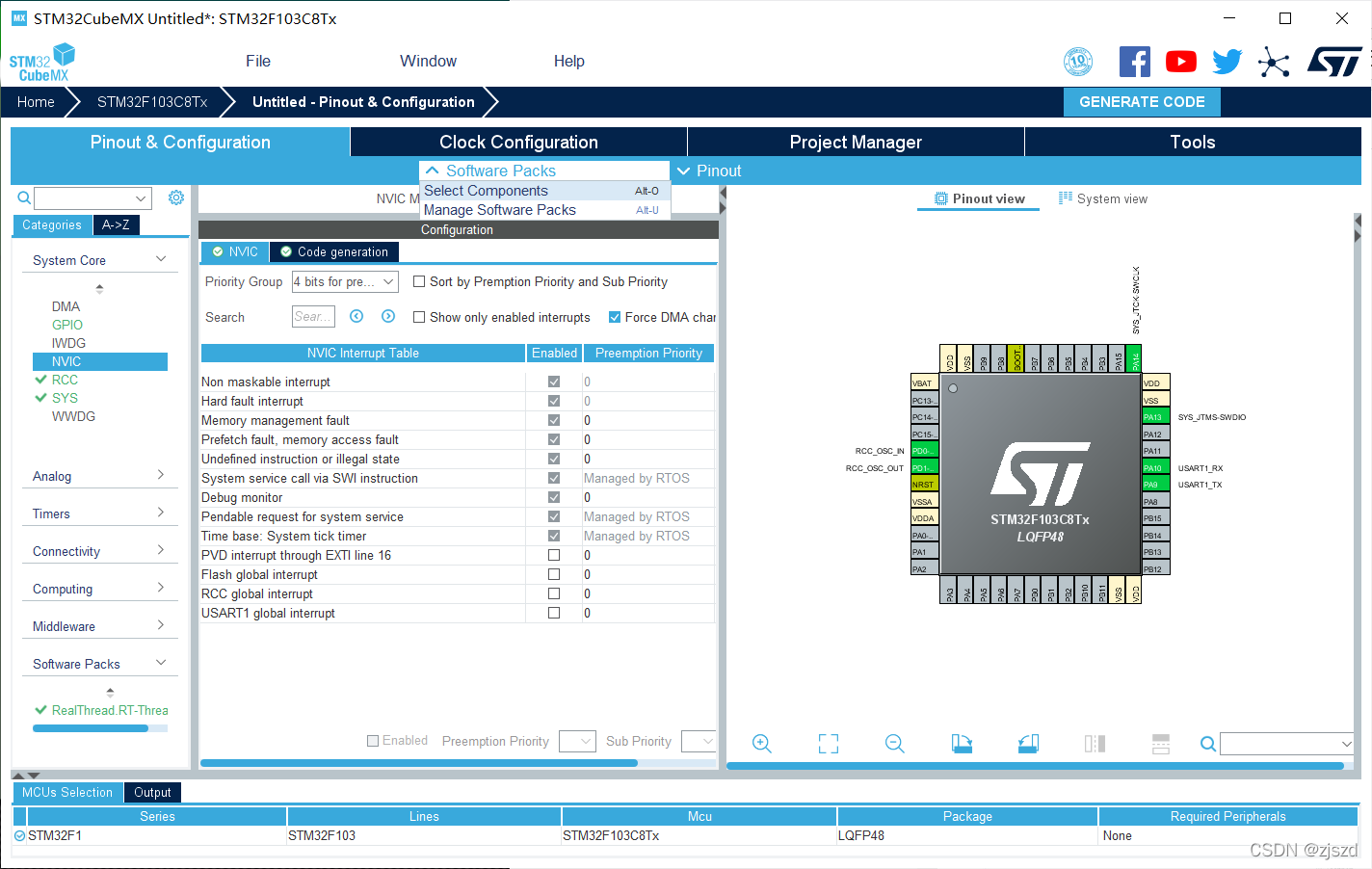Toggle Debug monitor enabled checkbox
1372x869 pixels.
coord(554,497)
